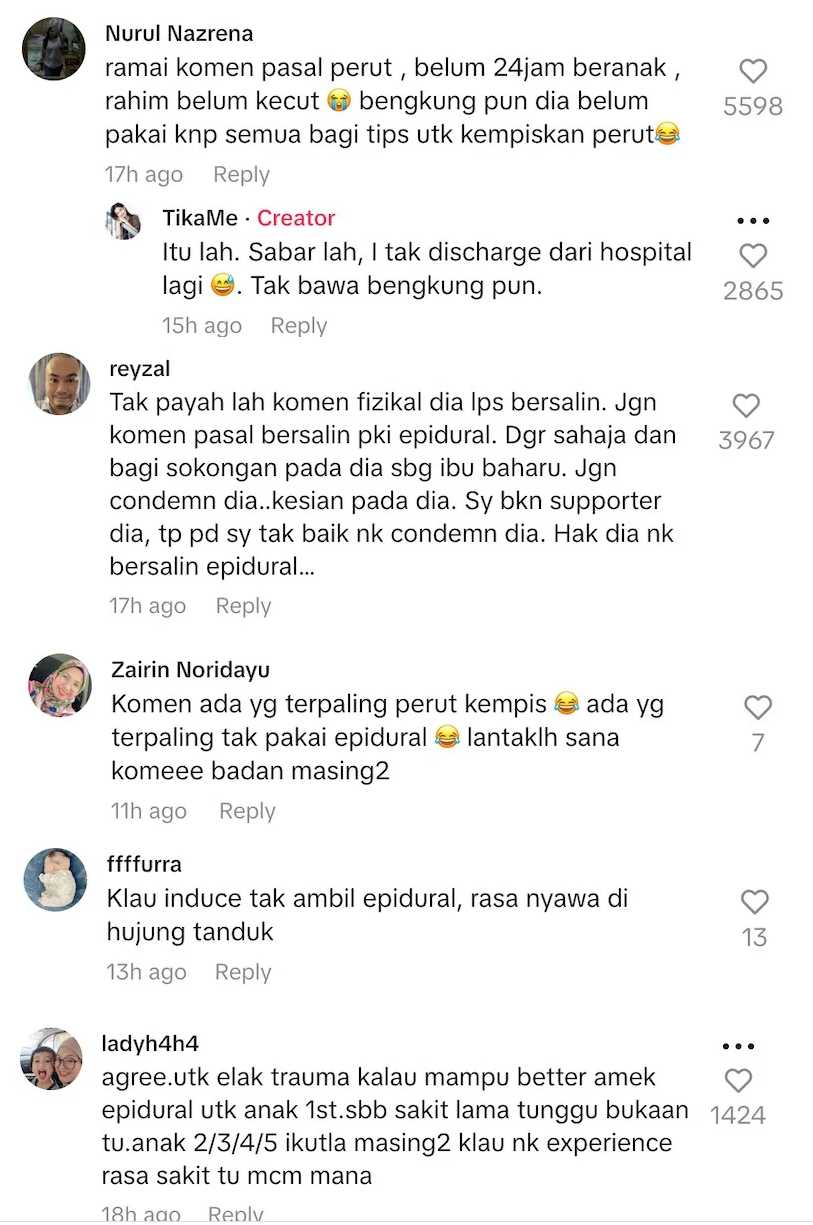Open the ffffurra username link
Image resolution: width=813 pixels, height=1225 pixels.
[x=144, y=864]
